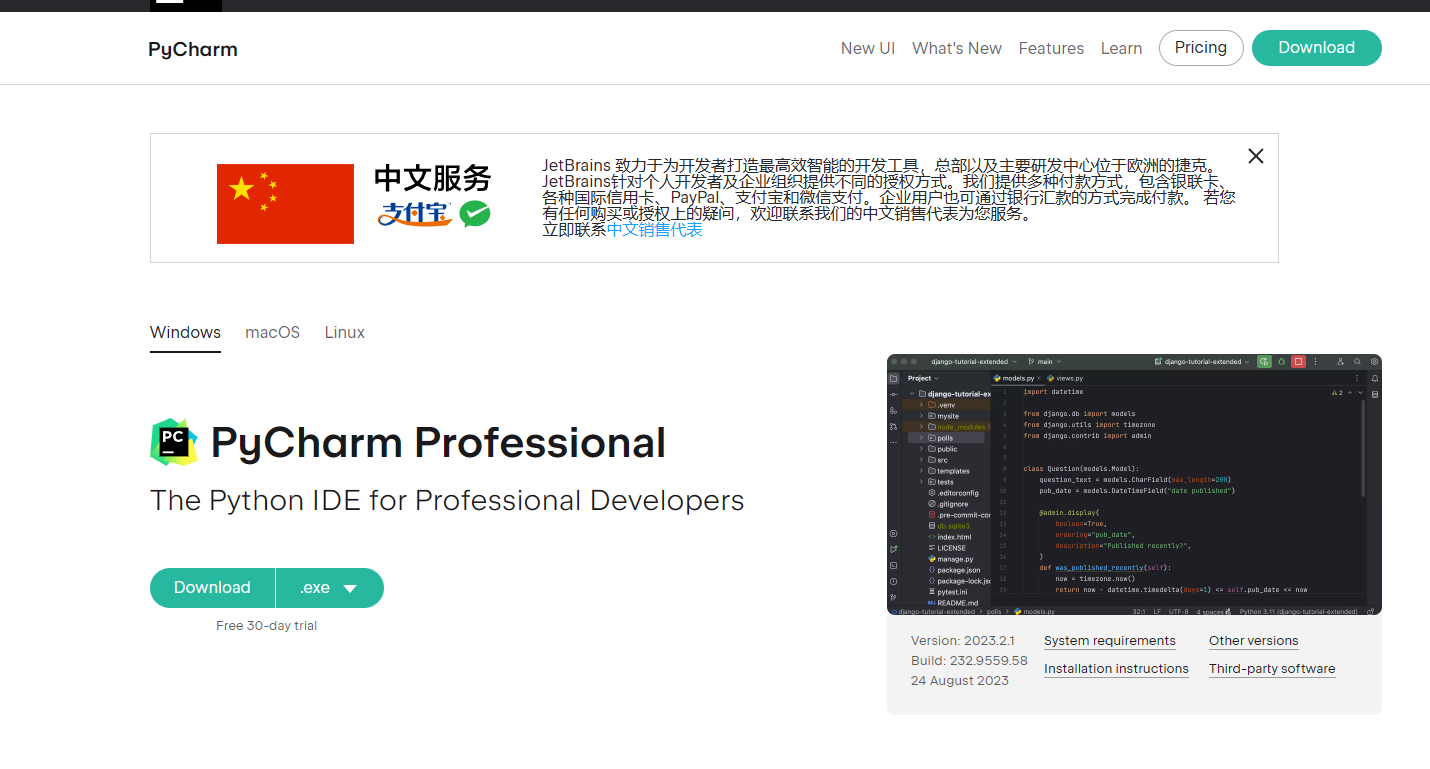Click the PyCharm IDE screenshot preview
The image size is (1430, 769).
[1134, 484]
